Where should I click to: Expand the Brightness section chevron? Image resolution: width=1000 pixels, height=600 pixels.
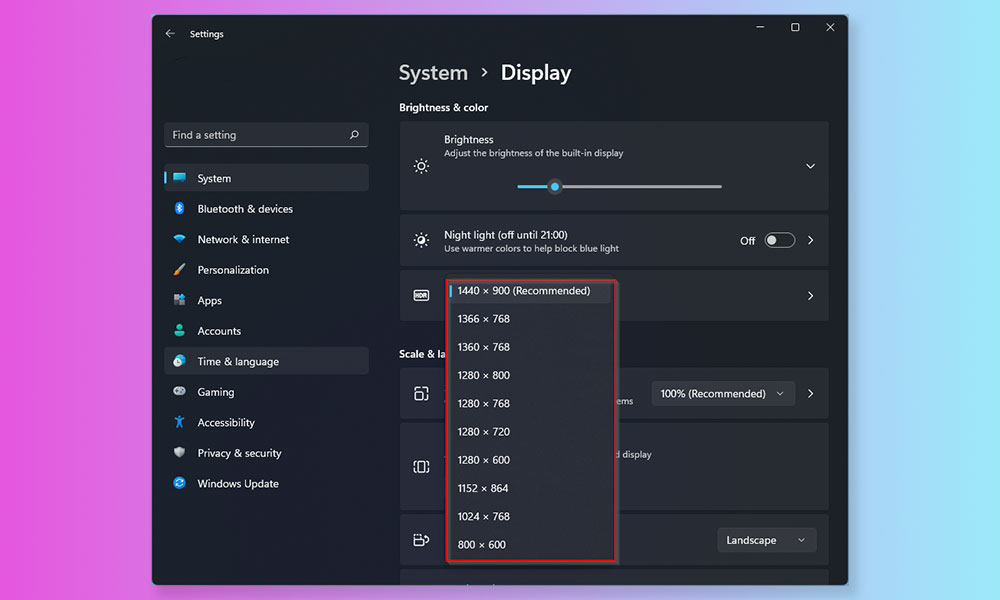[810, 166]
